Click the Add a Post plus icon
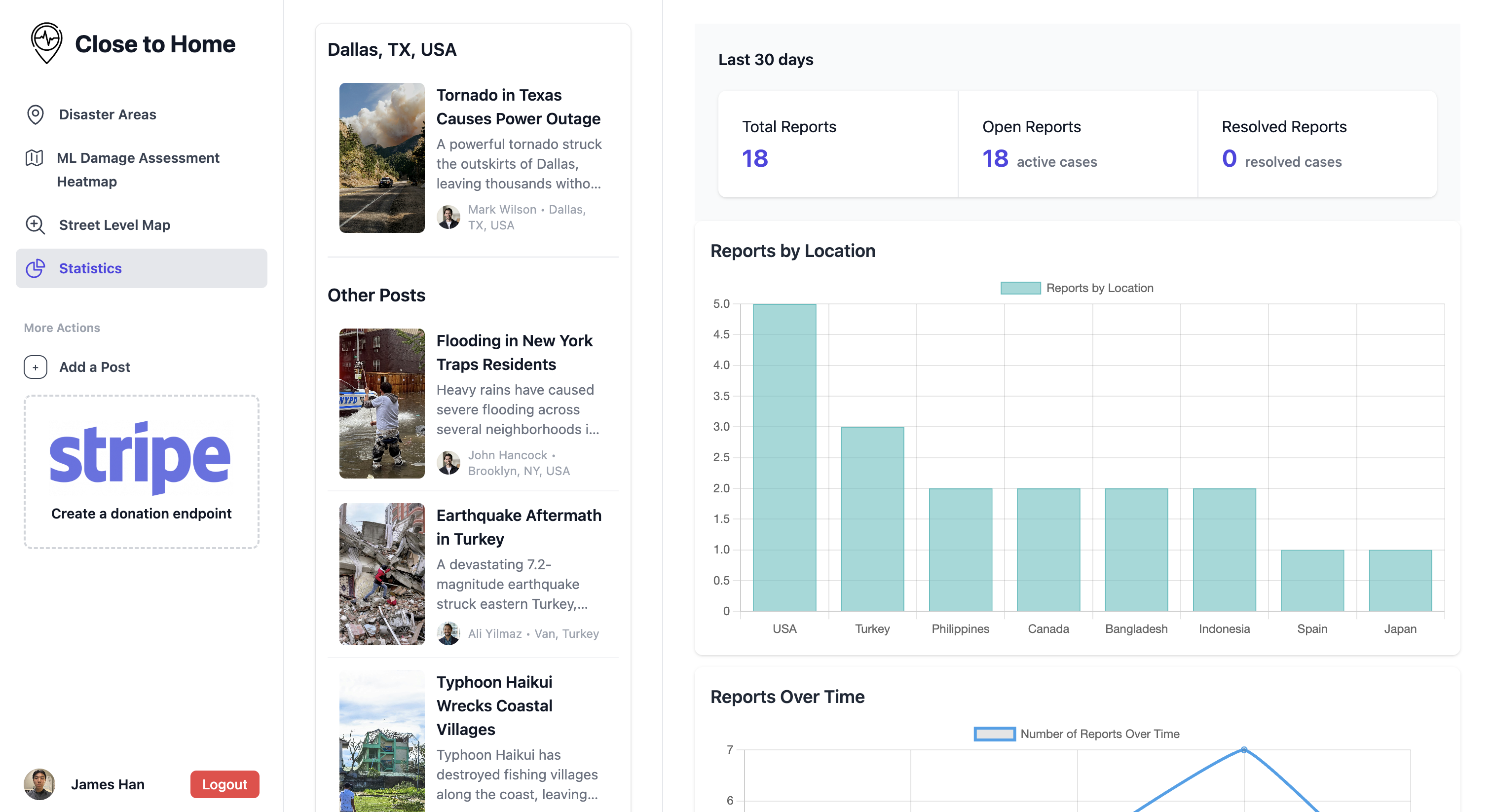The image size is (1492, 812). tap(36, 367)
